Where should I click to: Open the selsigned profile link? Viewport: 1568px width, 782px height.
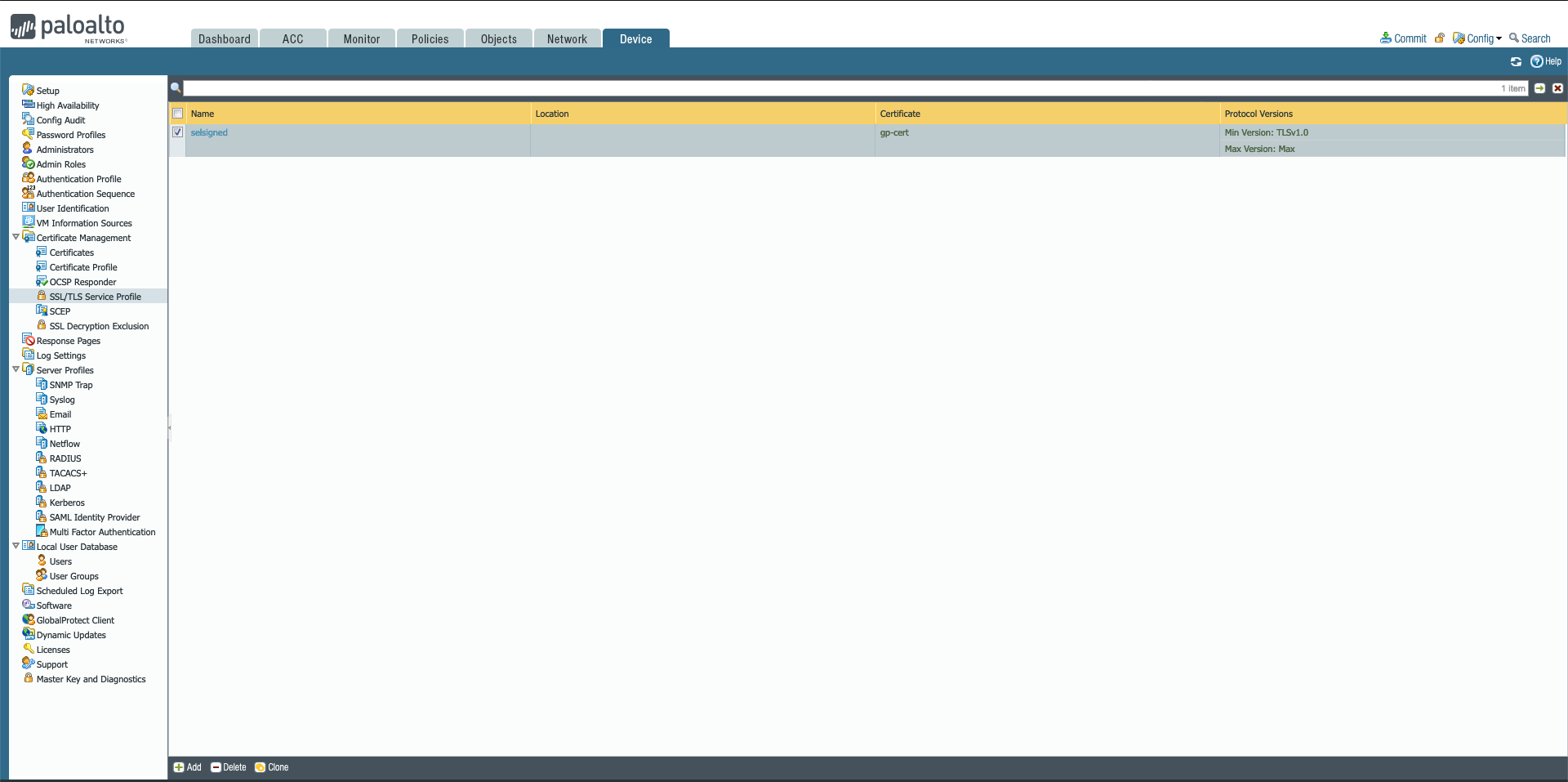[209, 132]
